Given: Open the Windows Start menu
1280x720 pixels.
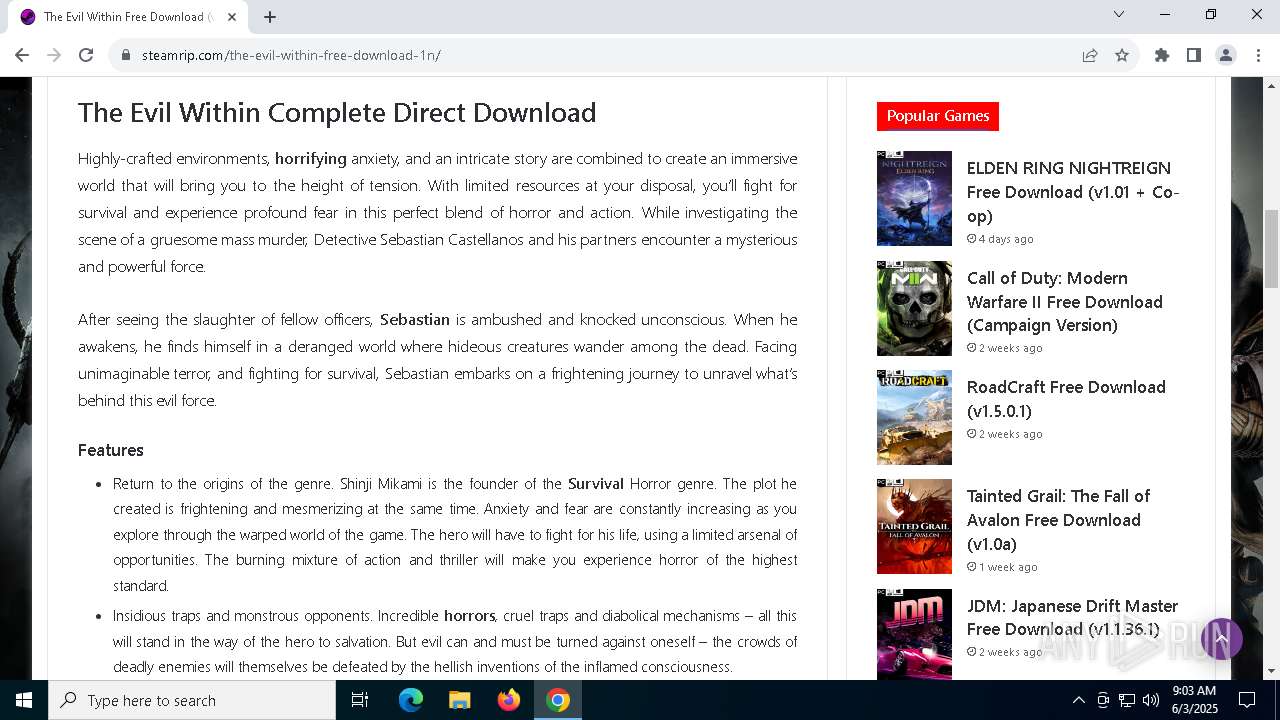Looking at the screenshot, I should tap(24, 700).
